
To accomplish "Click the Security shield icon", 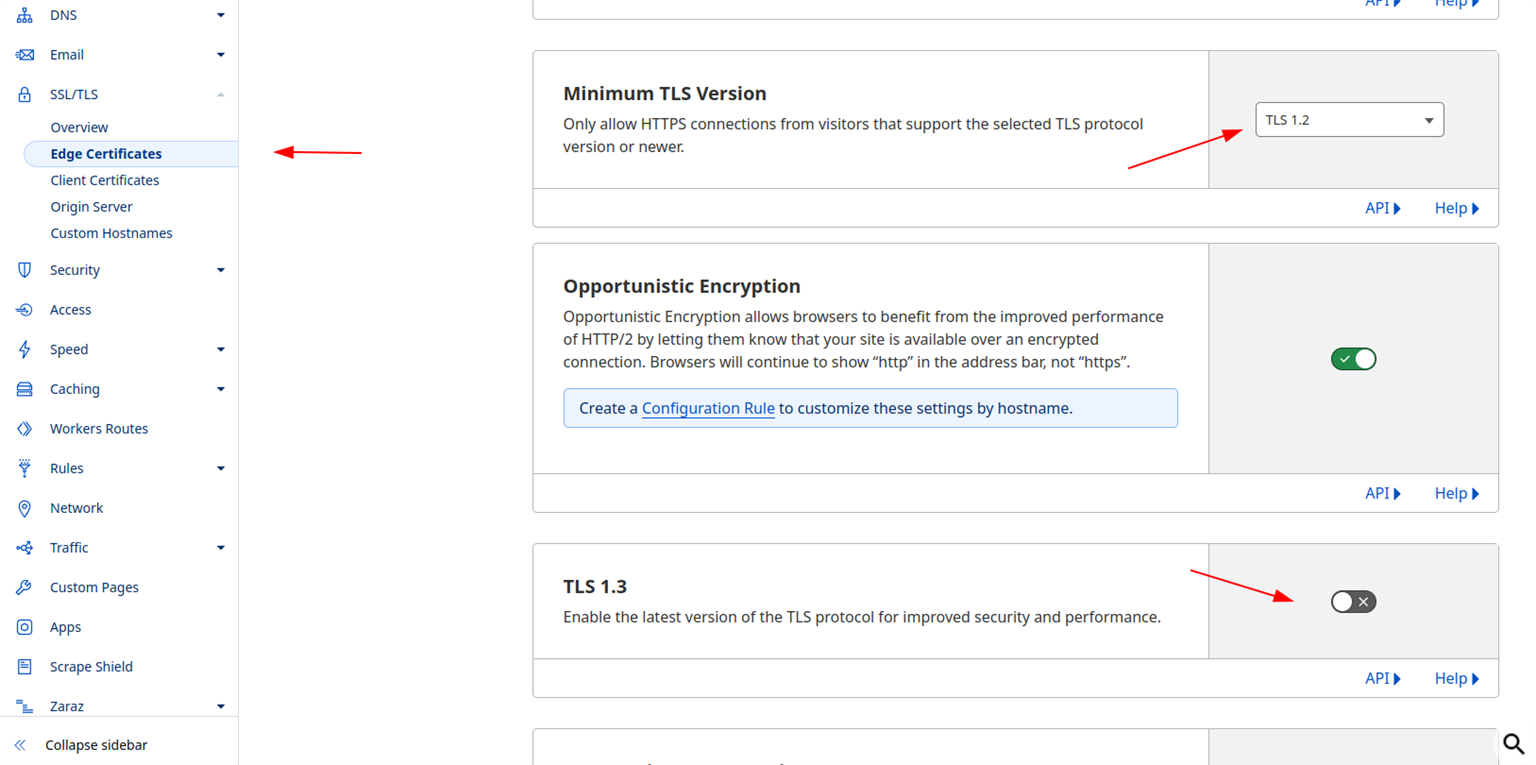I will point(25,270).
